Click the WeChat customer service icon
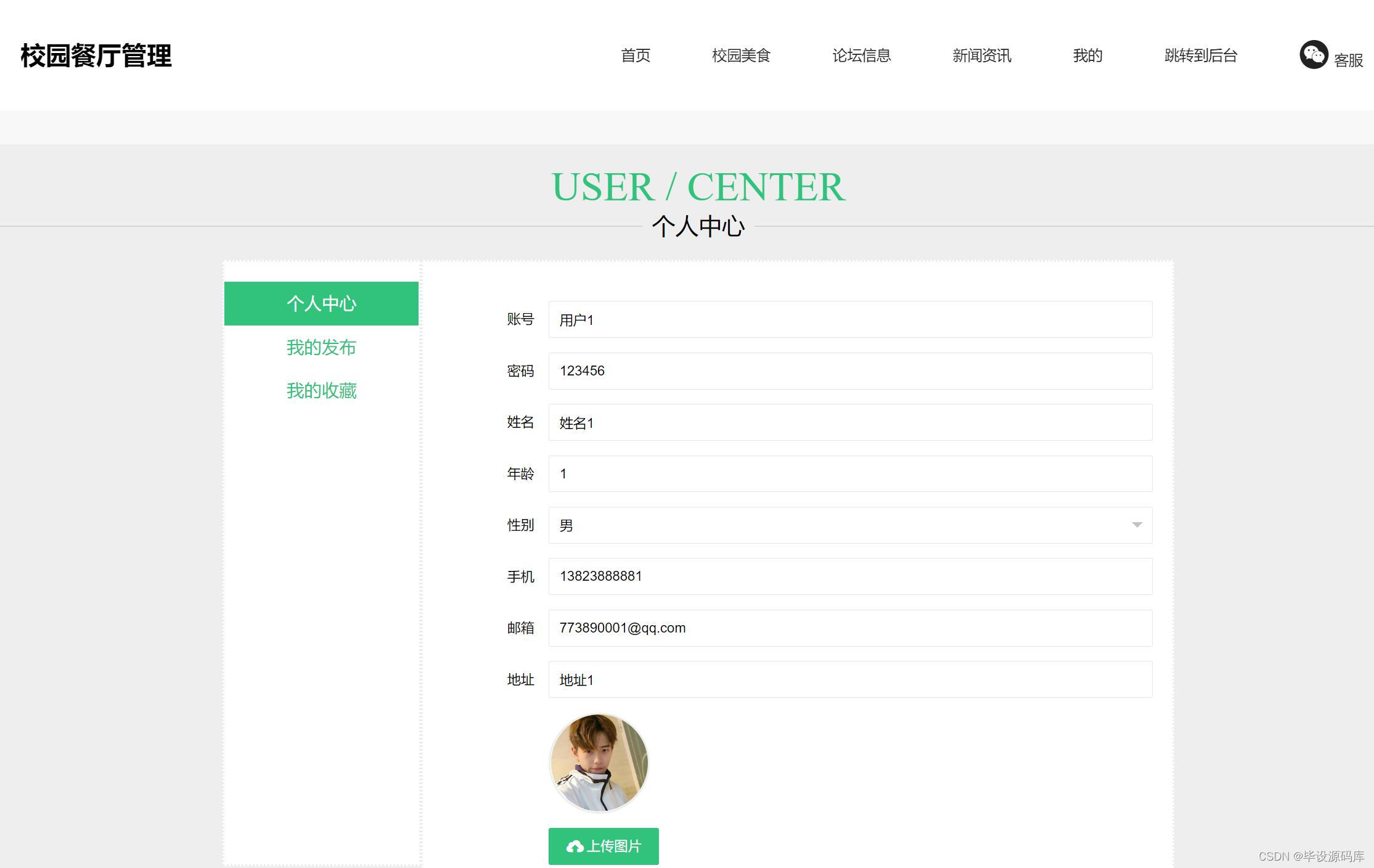 (1314, 55)
